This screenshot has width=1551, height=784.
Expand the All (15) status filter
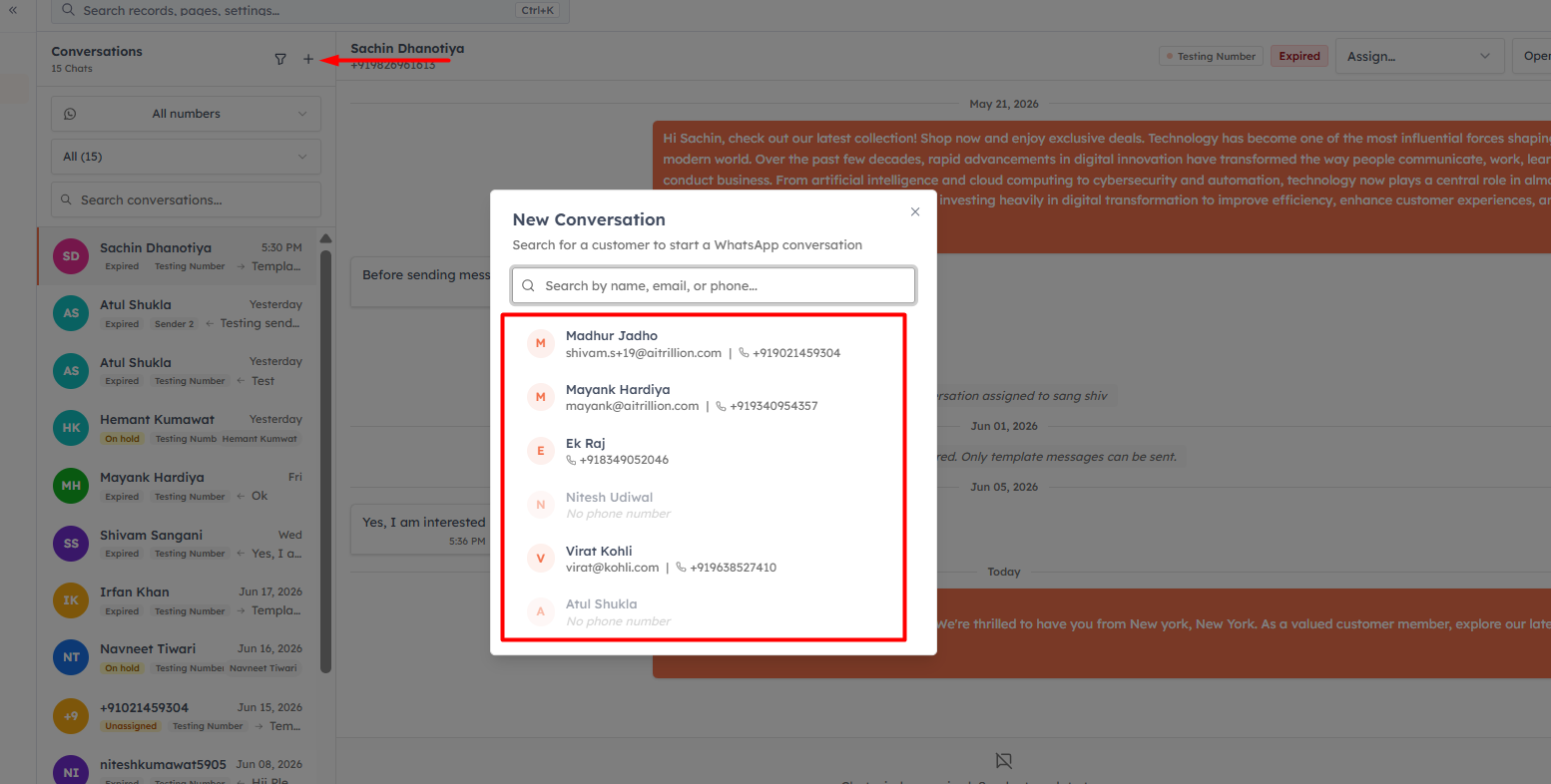point(186,157)
